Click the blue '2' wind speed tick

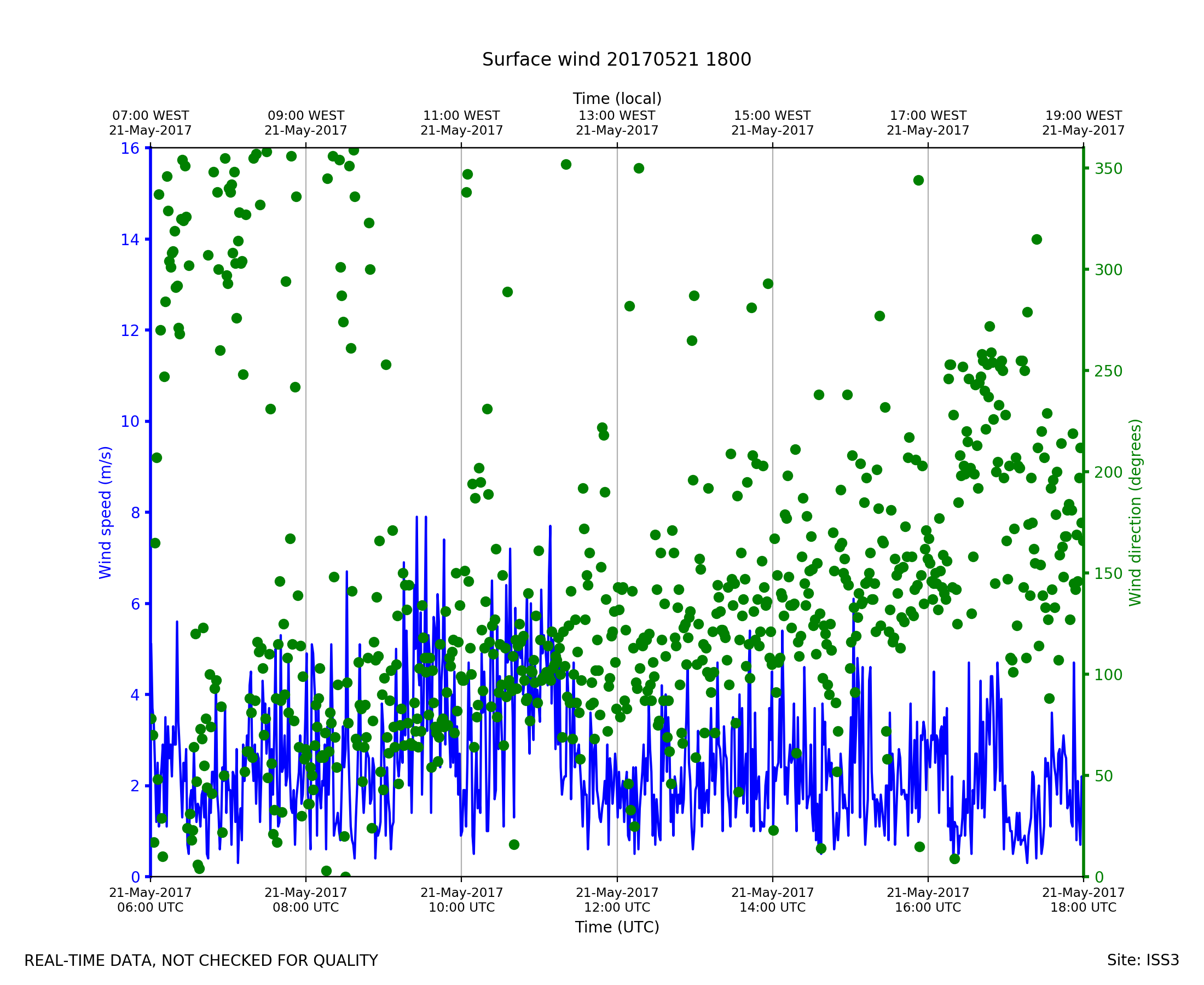click(x=135, y=786)
